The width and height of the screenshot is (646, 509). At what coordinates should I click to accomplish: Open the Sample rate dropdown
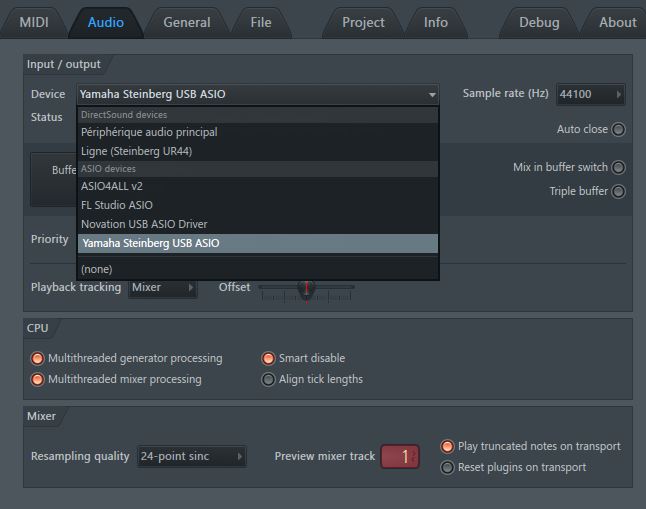pyautogui.click(x=590, y=94)
